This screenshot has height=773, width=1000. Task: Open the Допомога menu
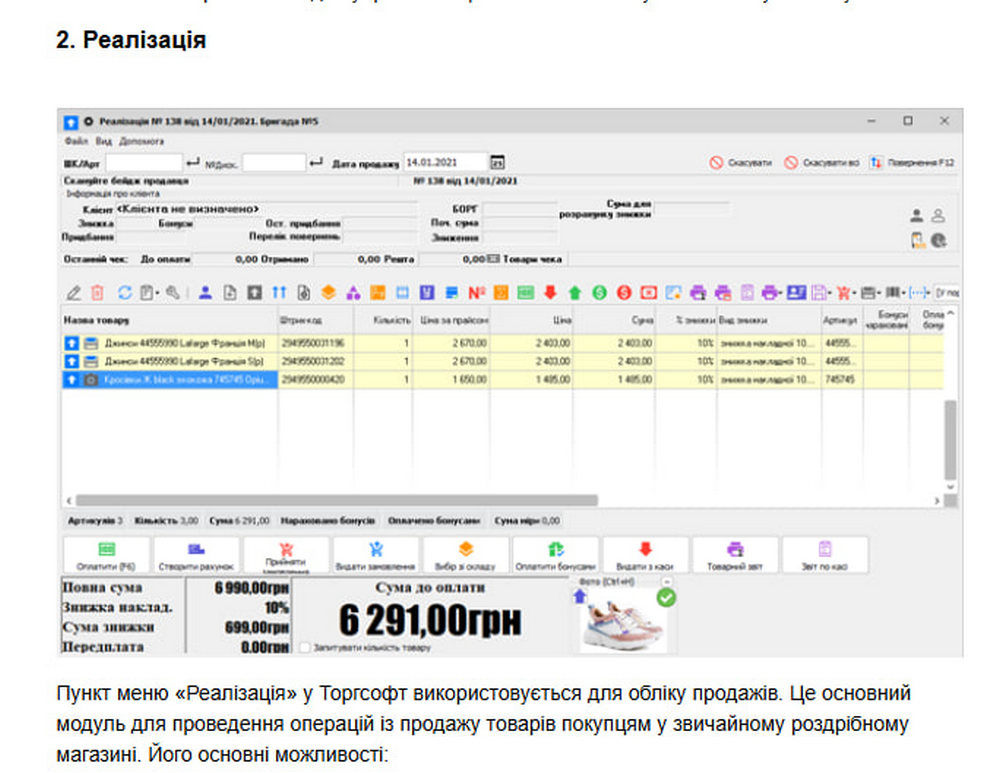pyautogui.click(x=141, y=138)
